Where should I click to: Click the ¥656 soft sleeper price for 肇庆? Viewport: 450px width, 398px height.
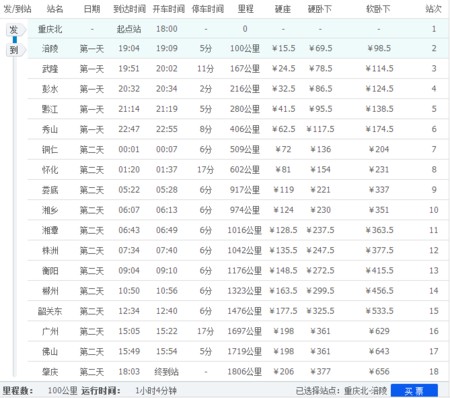pos(379,372)
